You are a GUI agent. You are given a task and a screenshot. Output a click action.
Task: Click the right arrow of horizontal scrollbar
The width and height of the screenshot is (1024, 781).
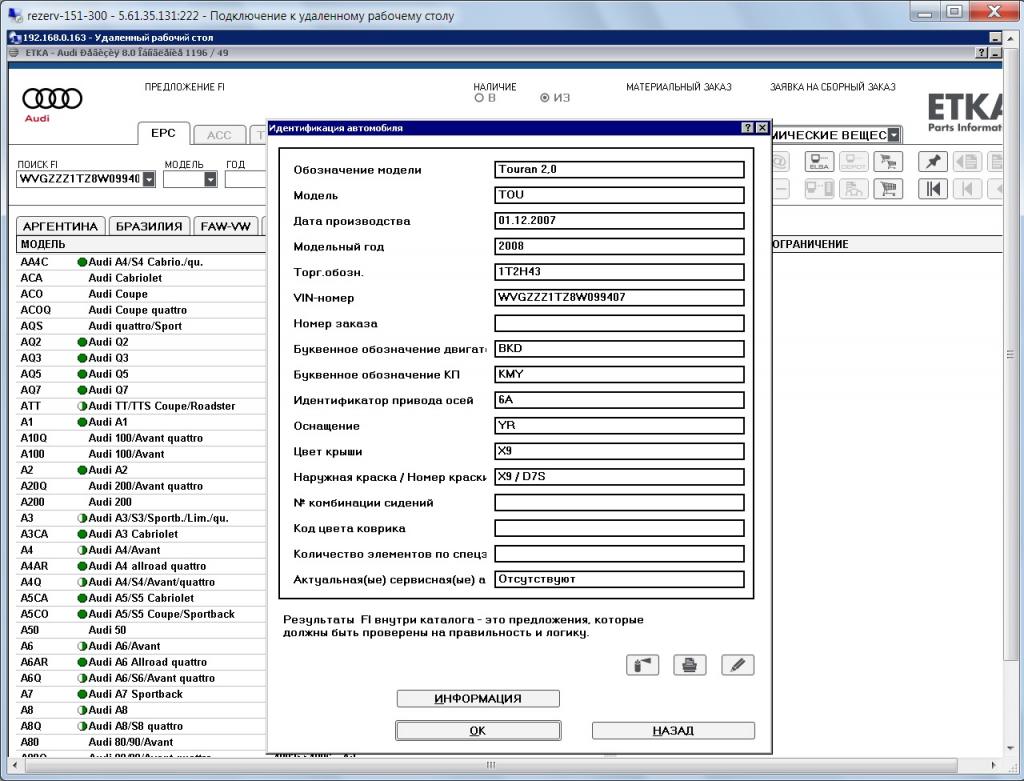[x=994, y=765]
